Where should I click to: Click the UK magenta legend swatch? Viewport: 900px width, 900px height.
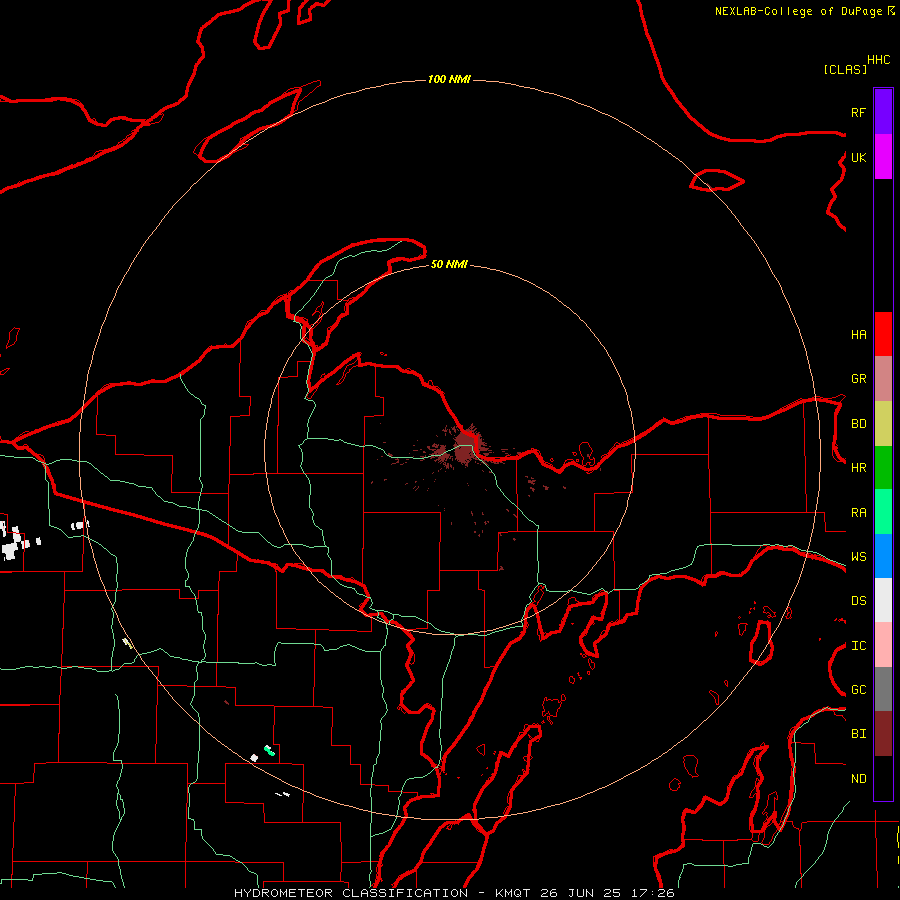[x=883, y=157]
